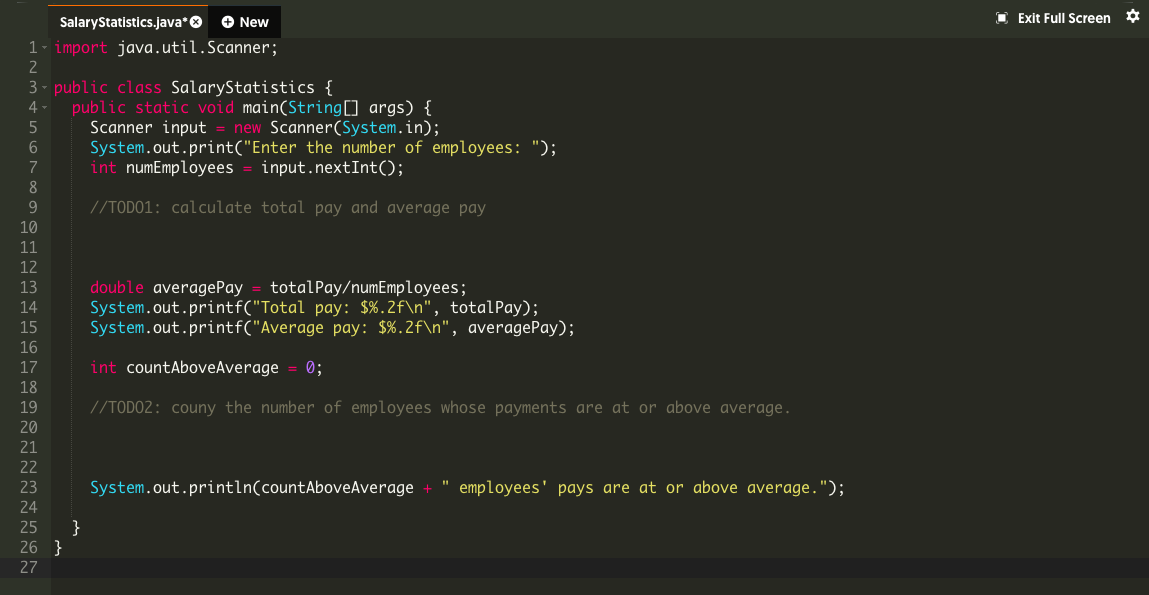The width and height of the screenshot is (1149, 595).
Task: Collapse the SalaryStatistics class on line 3
Action: click(44, 87)
